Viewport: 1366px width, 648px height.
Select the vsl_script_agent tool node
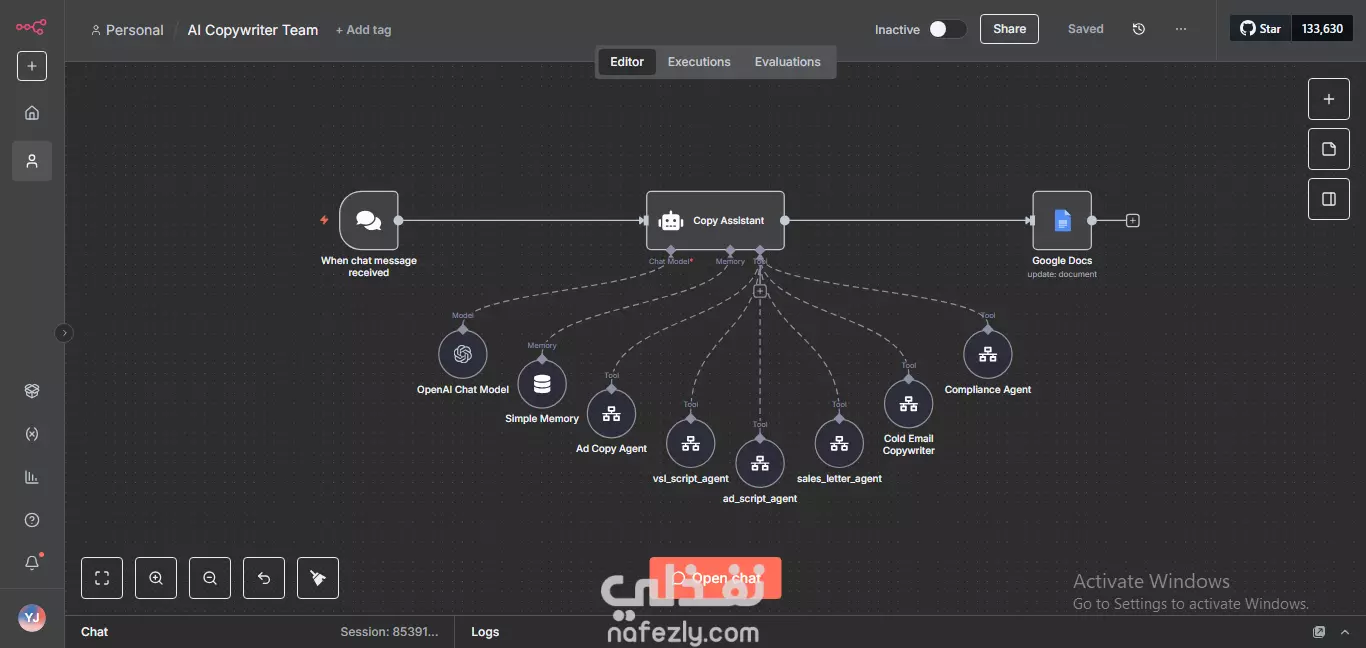pyautogui.click(x=690, y=443)
